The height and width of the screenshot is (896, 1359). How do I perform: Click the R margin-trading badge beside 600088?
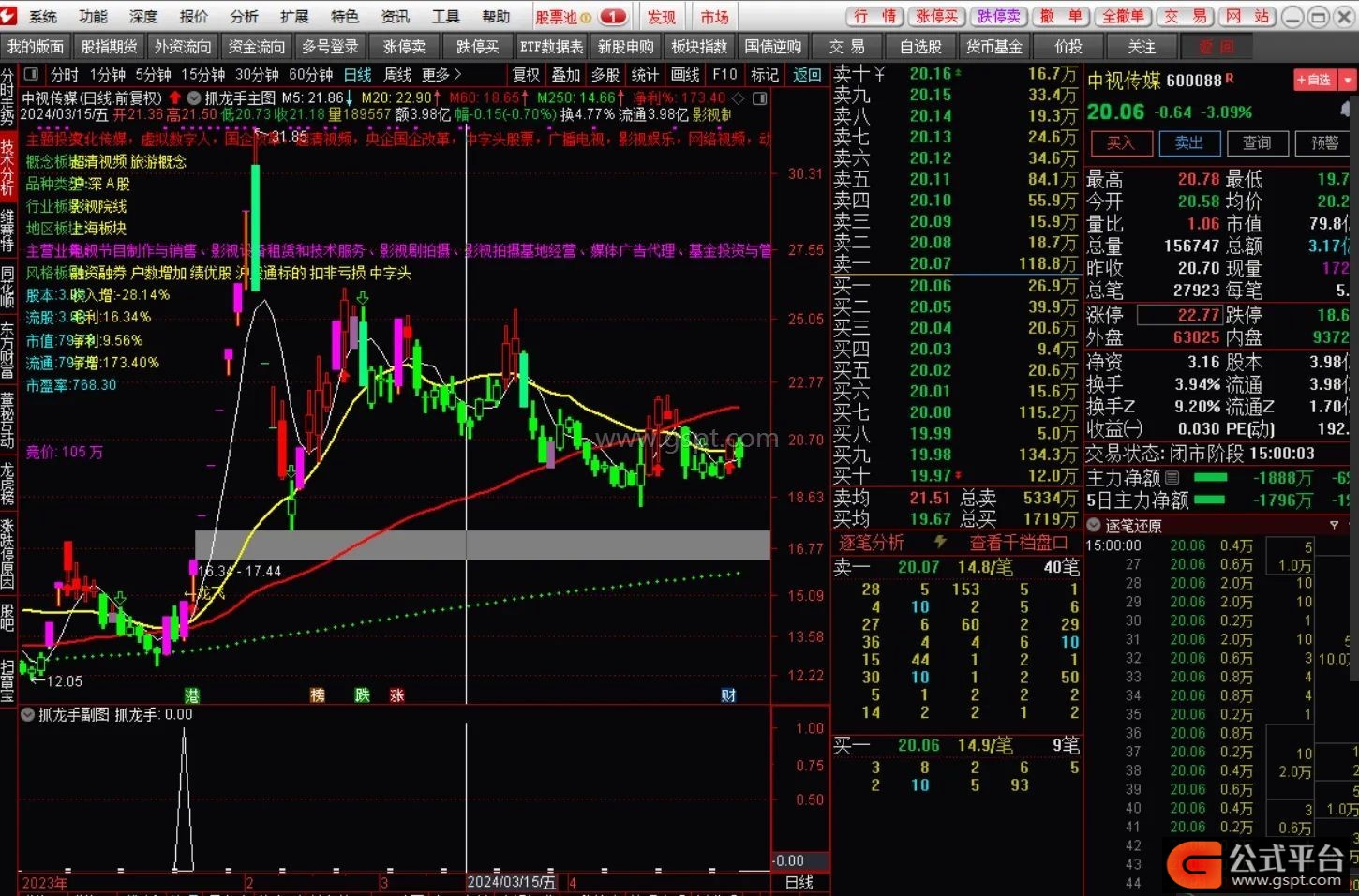click(x=1230, y=79)
